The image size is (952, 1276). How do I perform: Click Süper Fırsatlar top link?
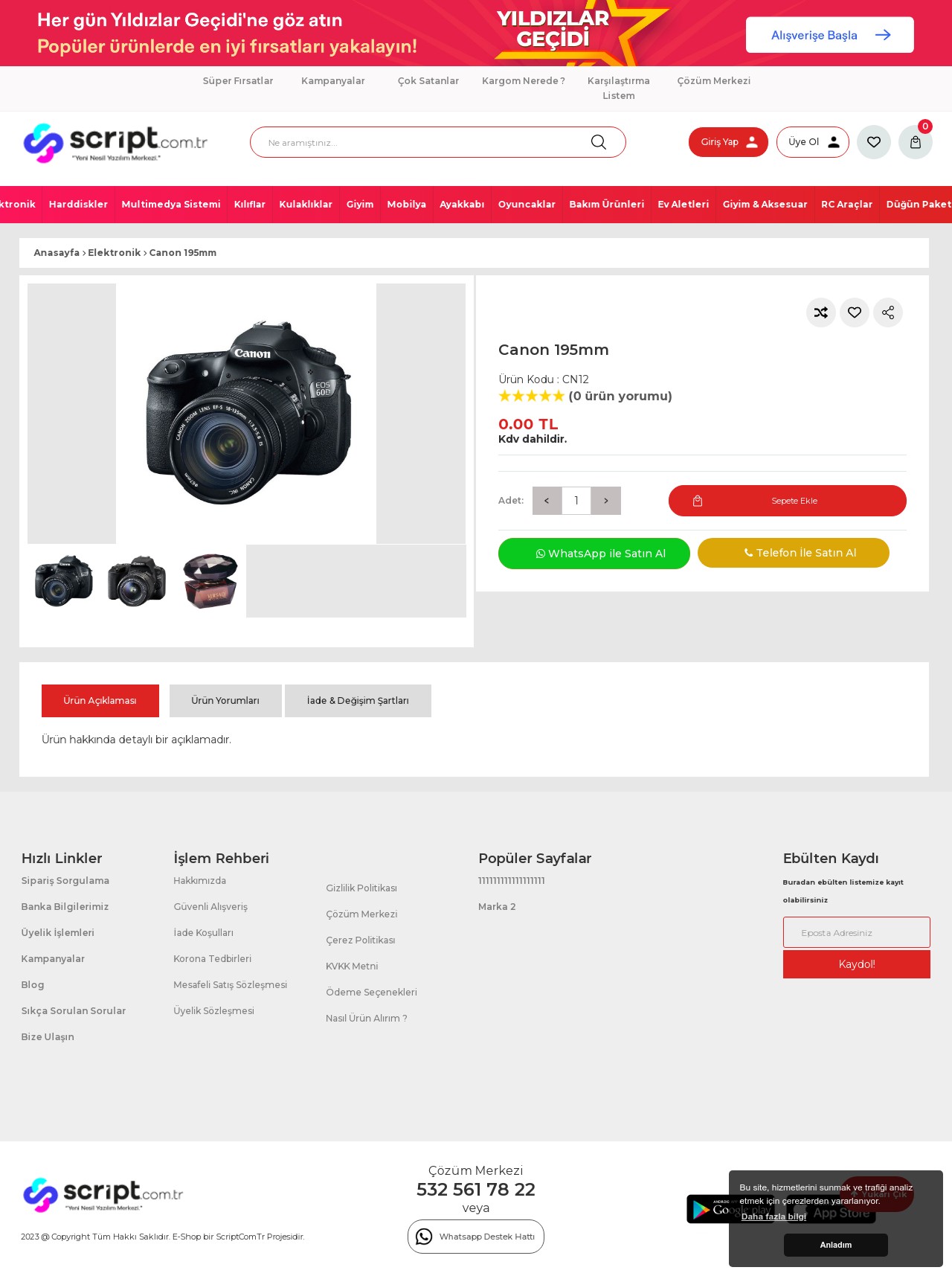pyautogui.click(x=238, y=81)
